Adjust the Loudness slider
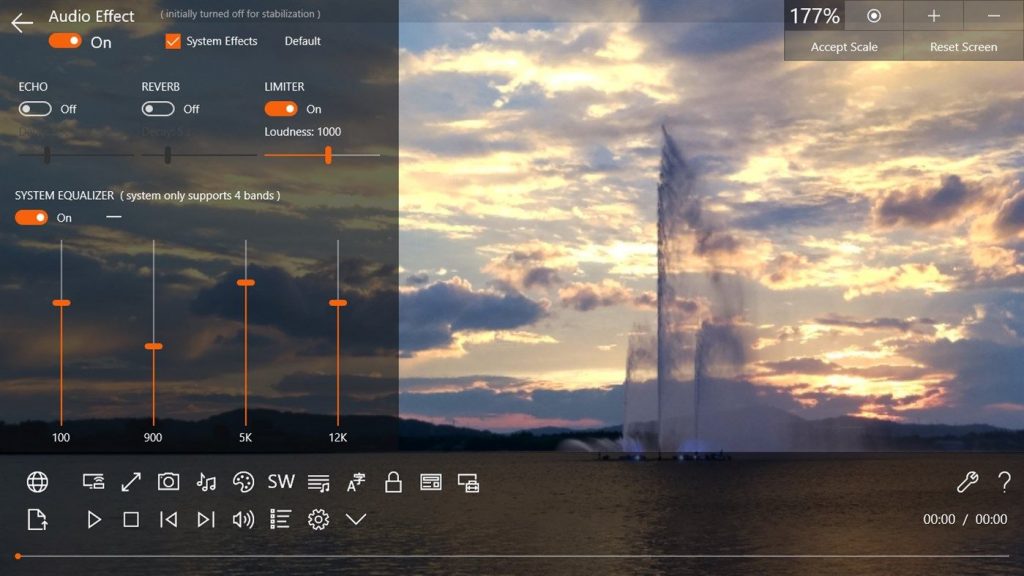The height and width of the screenshot is (576, 1024). pyautogui.click(x=328, y=155)
